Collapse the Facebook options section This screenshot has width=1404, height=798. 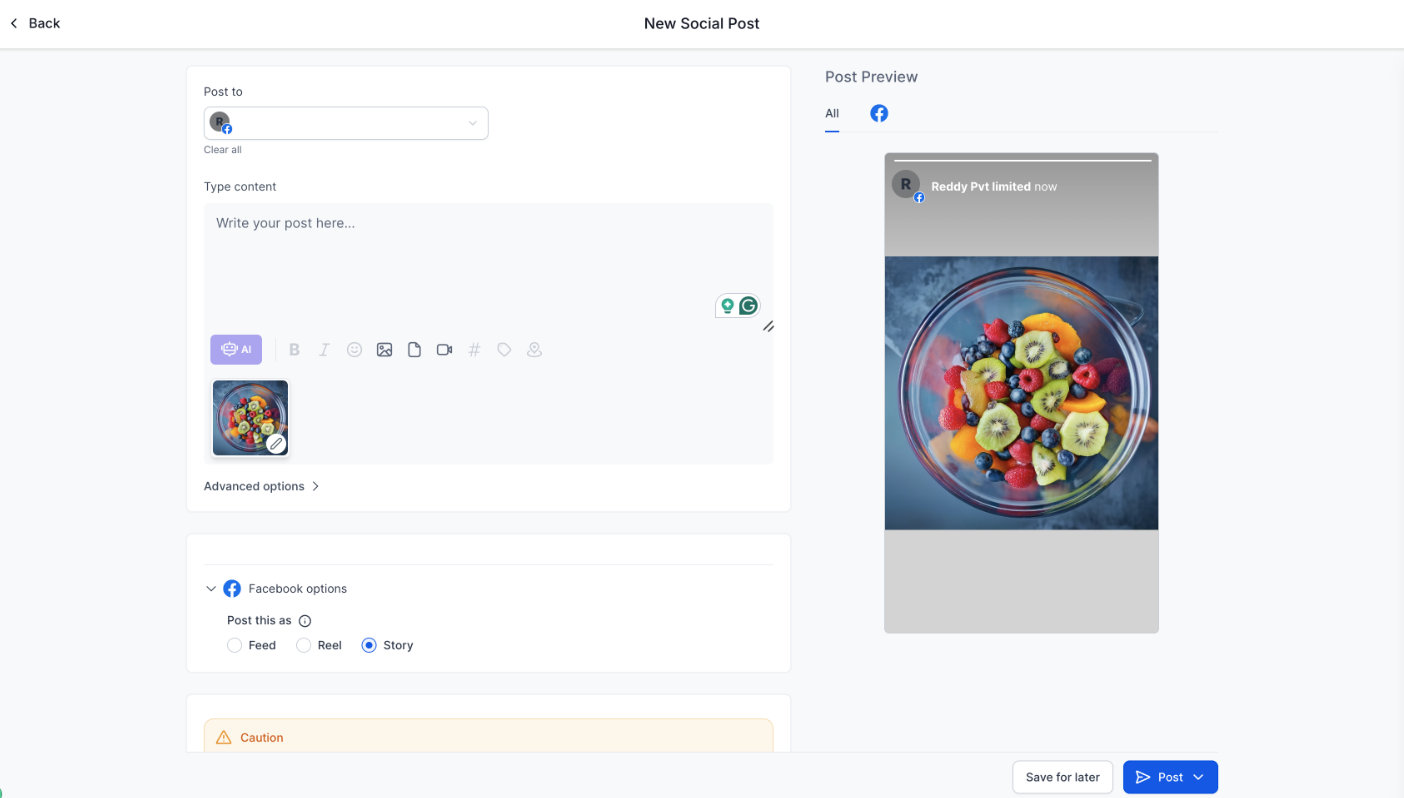(211, 589)
